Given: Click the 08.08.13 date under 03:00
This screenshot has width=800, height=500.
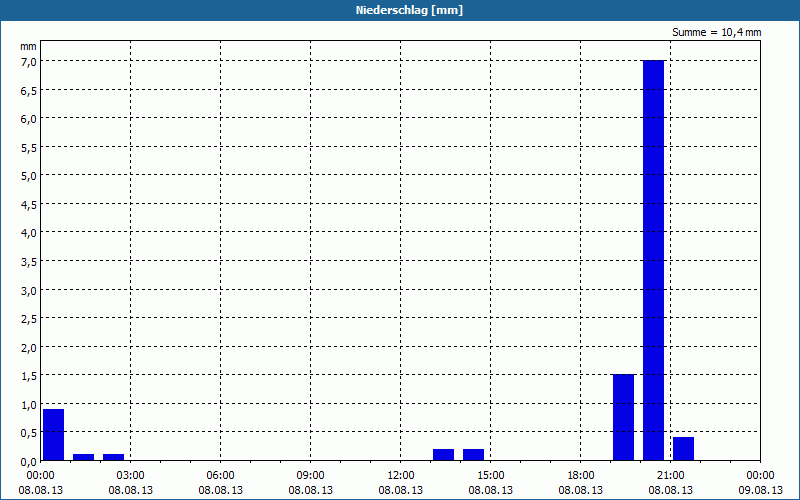Looking at the screenshot, I should click(131, 490).
